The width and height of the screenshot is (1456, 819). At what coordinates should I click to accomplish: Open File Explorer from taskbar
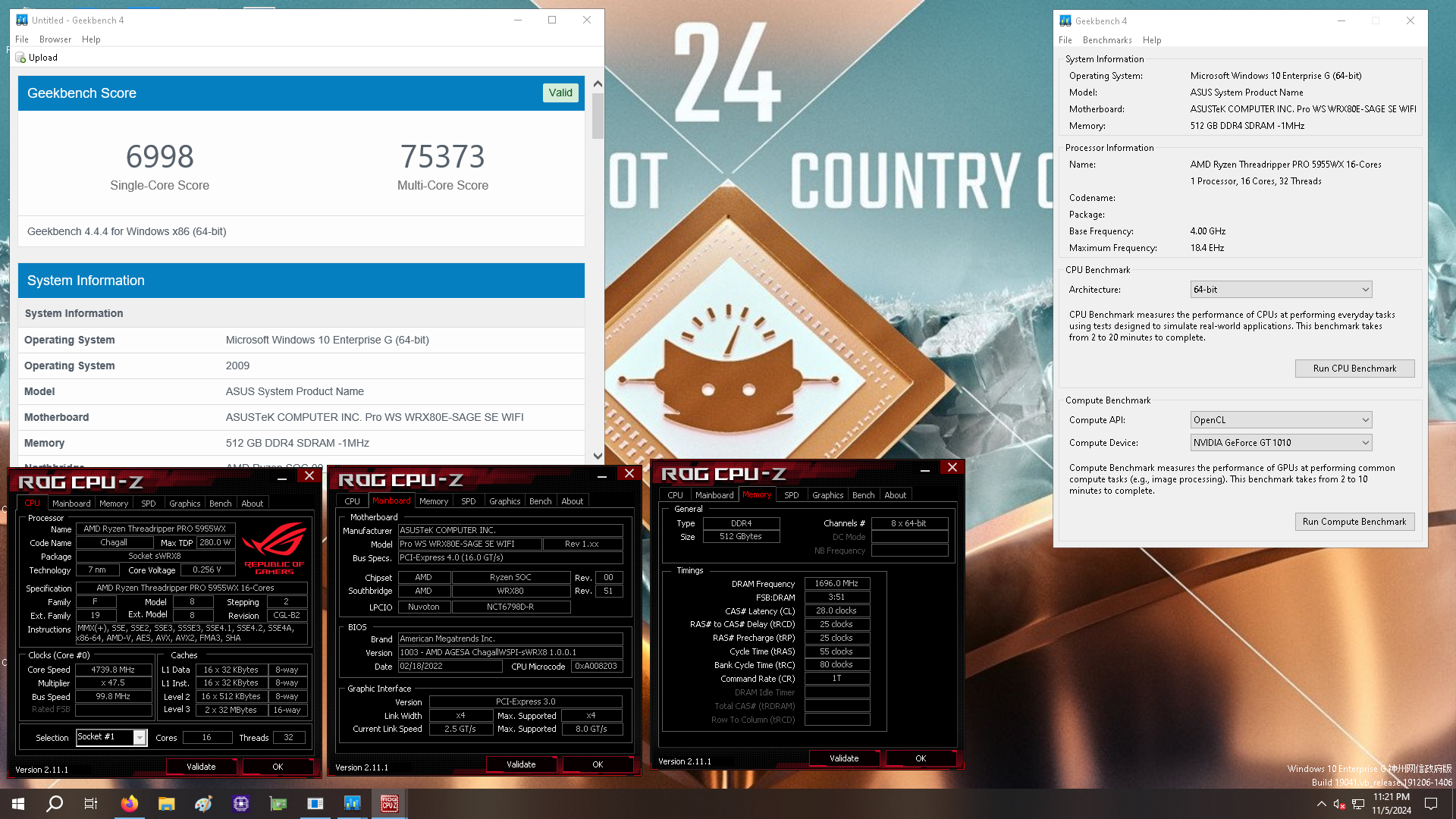coord(167,804)
